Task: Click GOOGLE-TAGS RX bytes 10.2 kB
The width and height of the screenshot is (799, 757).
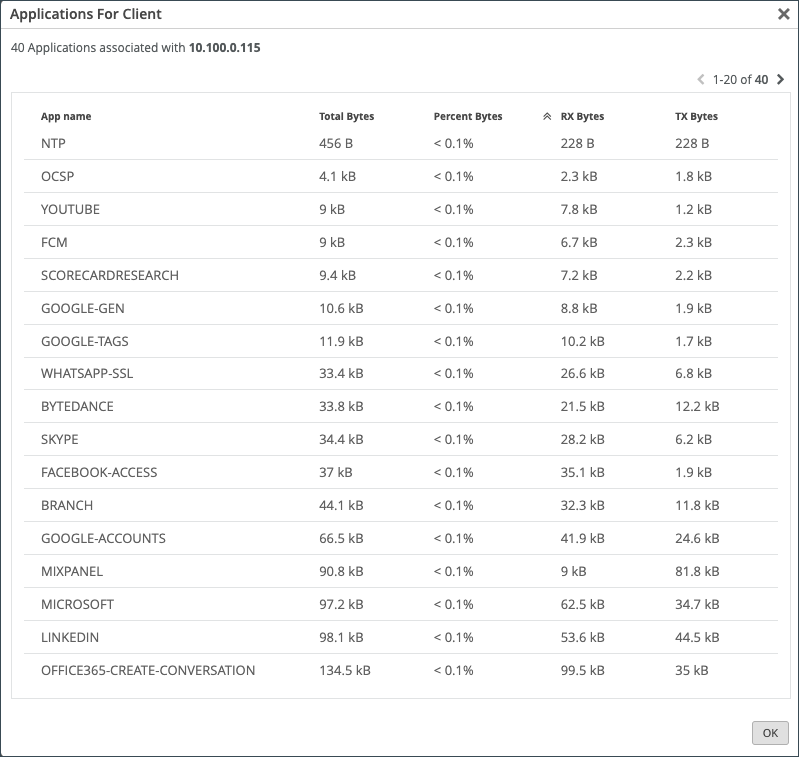Action: point(582,341)
